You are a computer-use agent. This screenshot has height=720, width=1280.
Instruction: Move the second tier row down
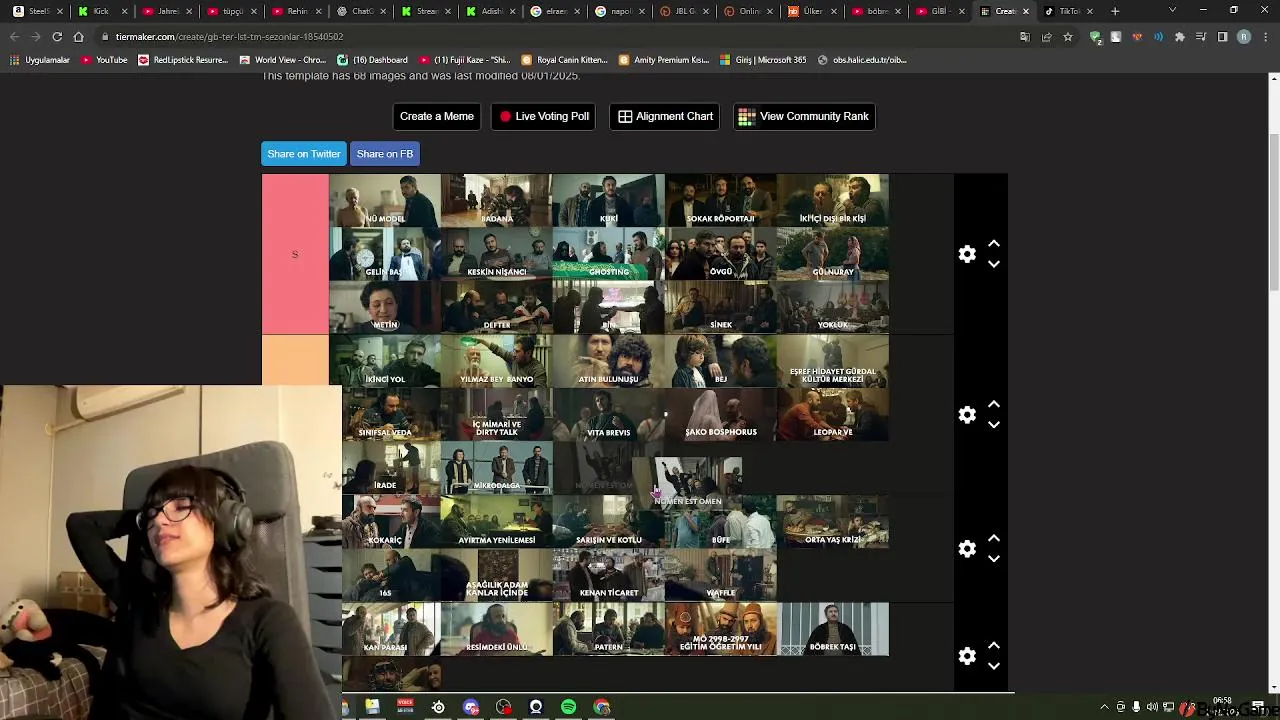pyautogui.click(x=994, y=424)
